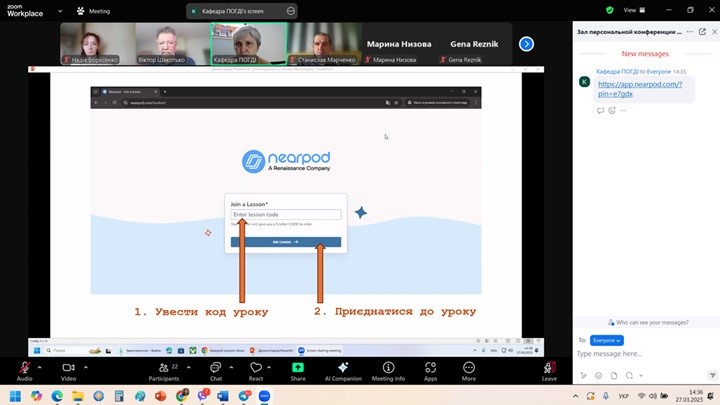The width and height of the screenshot is (720, 405).
Task: Toggle the Chat panel in Zoom toolbar
Action: [216, 371]
